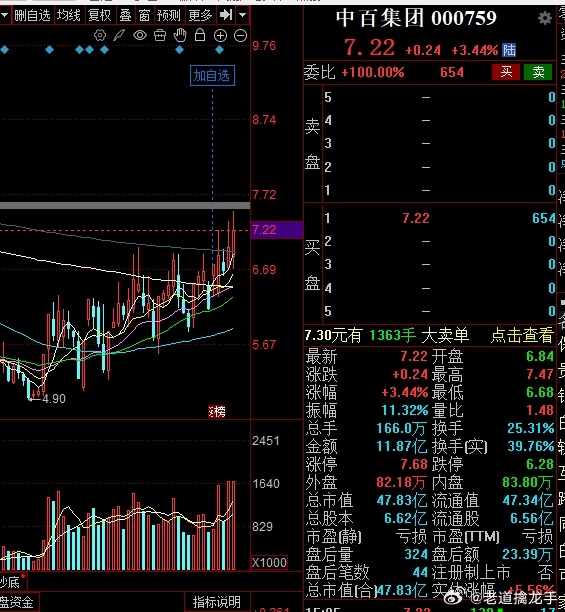565x612 pixels.
Task: Expand dropdown arrow next to 更多 toolbar
Action: click(242, 15)
